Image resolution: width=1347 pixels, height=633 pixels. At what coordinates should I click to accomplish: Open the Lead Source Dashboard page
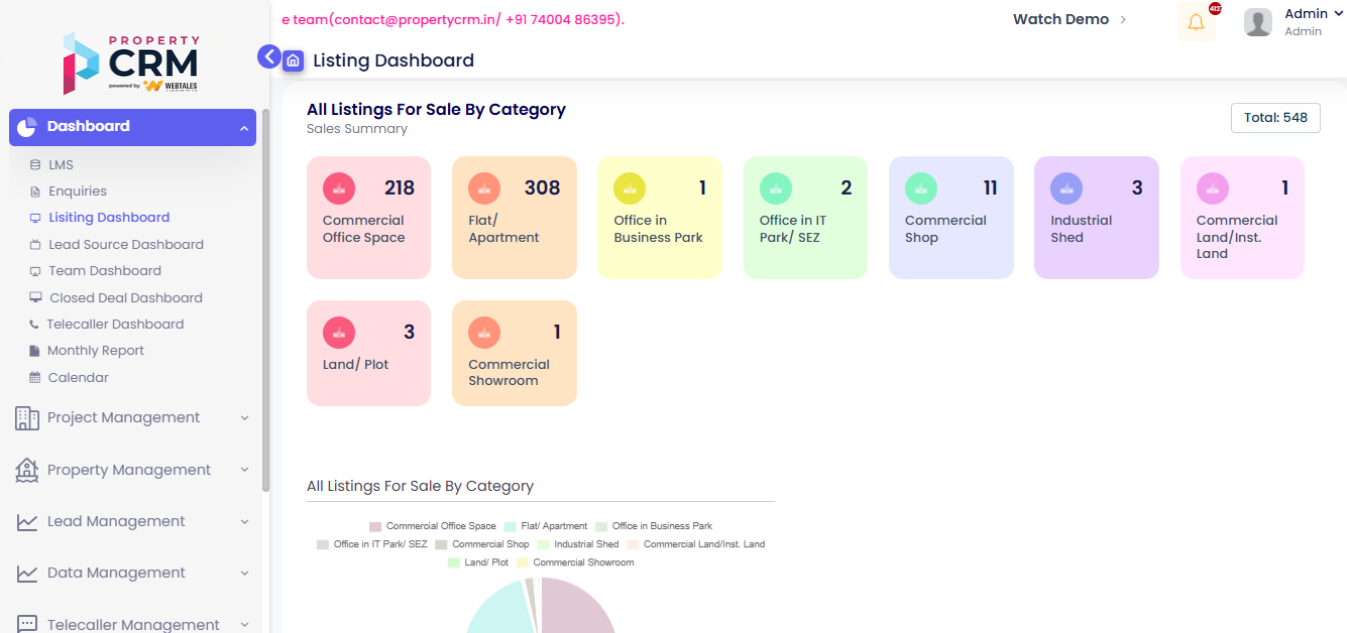point(126,244)
